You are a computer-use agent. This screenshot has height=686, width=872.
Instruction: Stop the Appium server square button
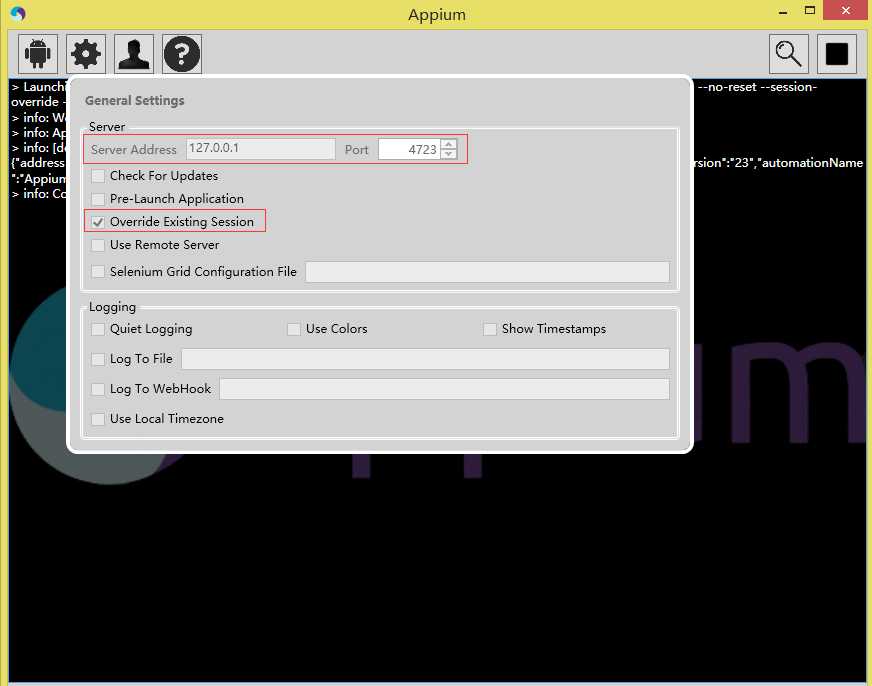click(836, 54)
